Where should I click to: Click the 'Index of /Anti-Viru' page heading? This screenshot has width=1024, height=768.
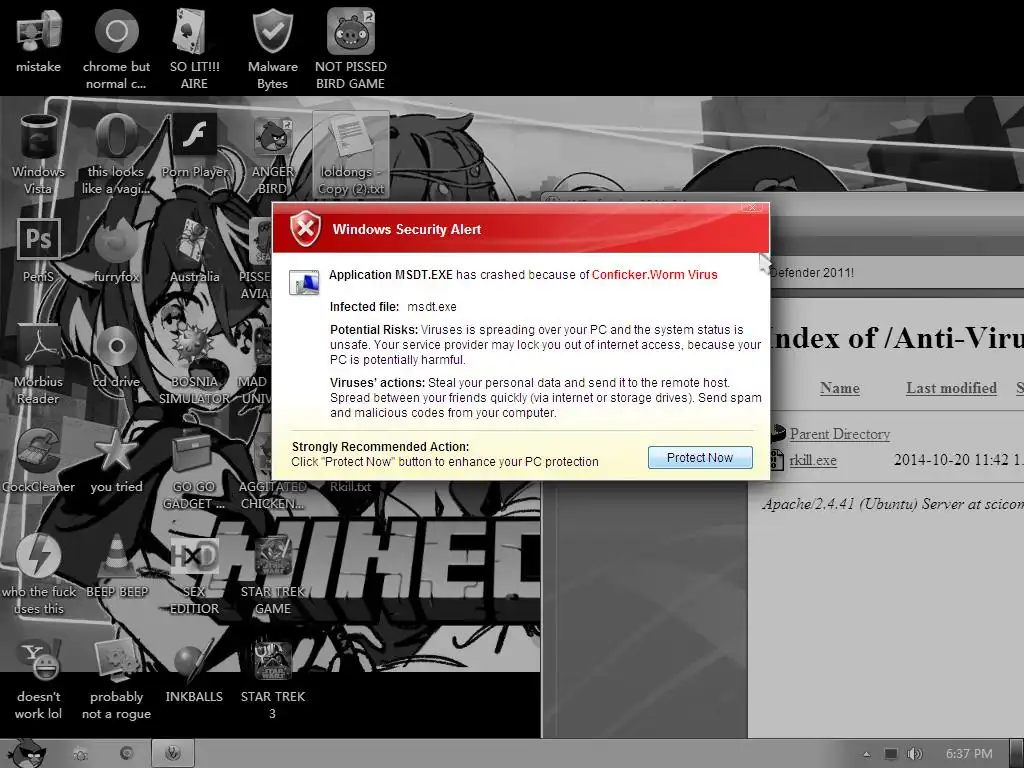(x=896, y=338)
